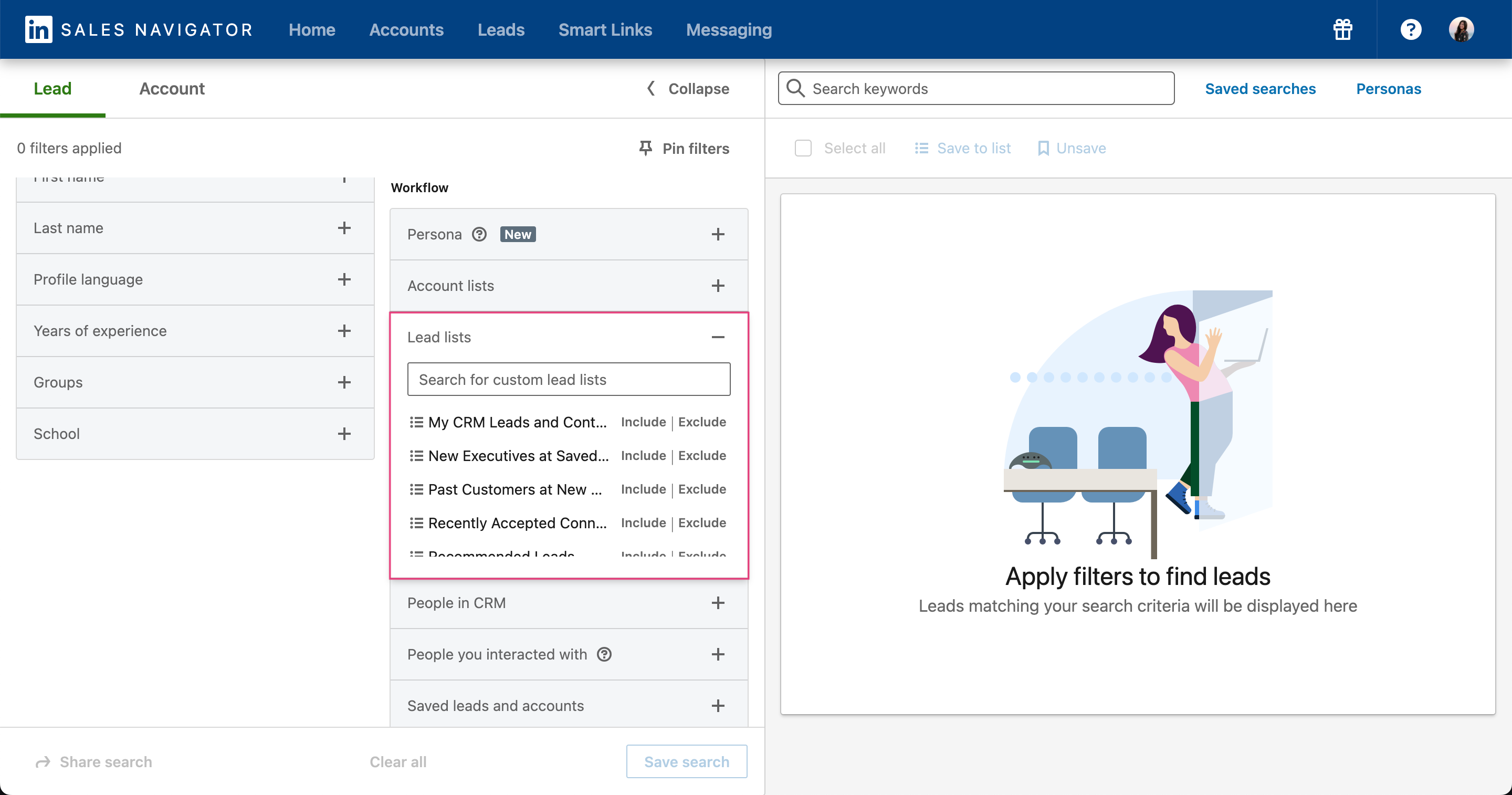Click Clear all filters
Viewport: 1512px width, 795px height.
tap(398, 761)
